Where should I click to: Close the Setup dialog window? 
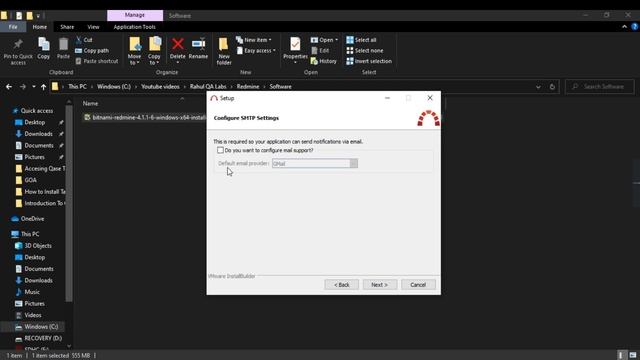point(430,98)
